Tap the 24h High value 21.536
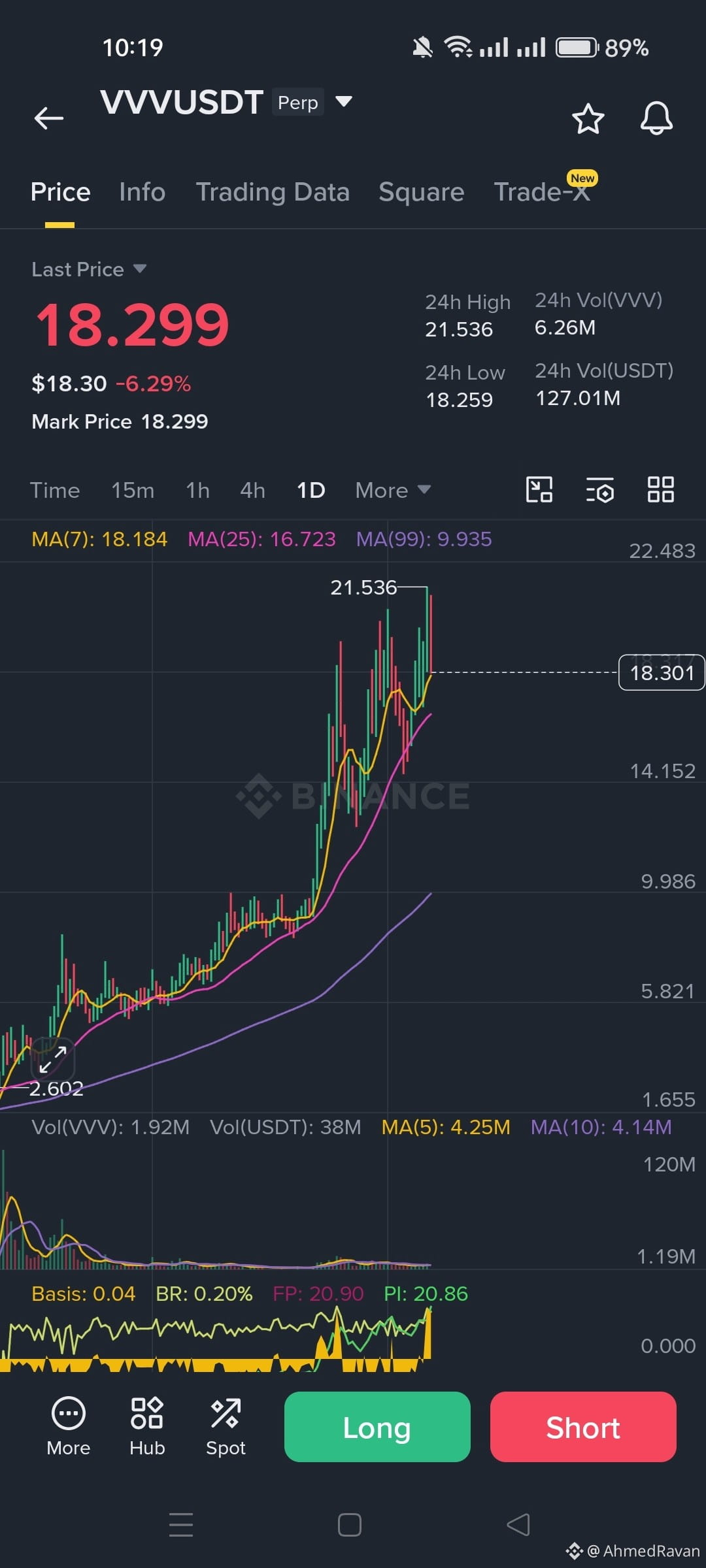 coord(459,329)
